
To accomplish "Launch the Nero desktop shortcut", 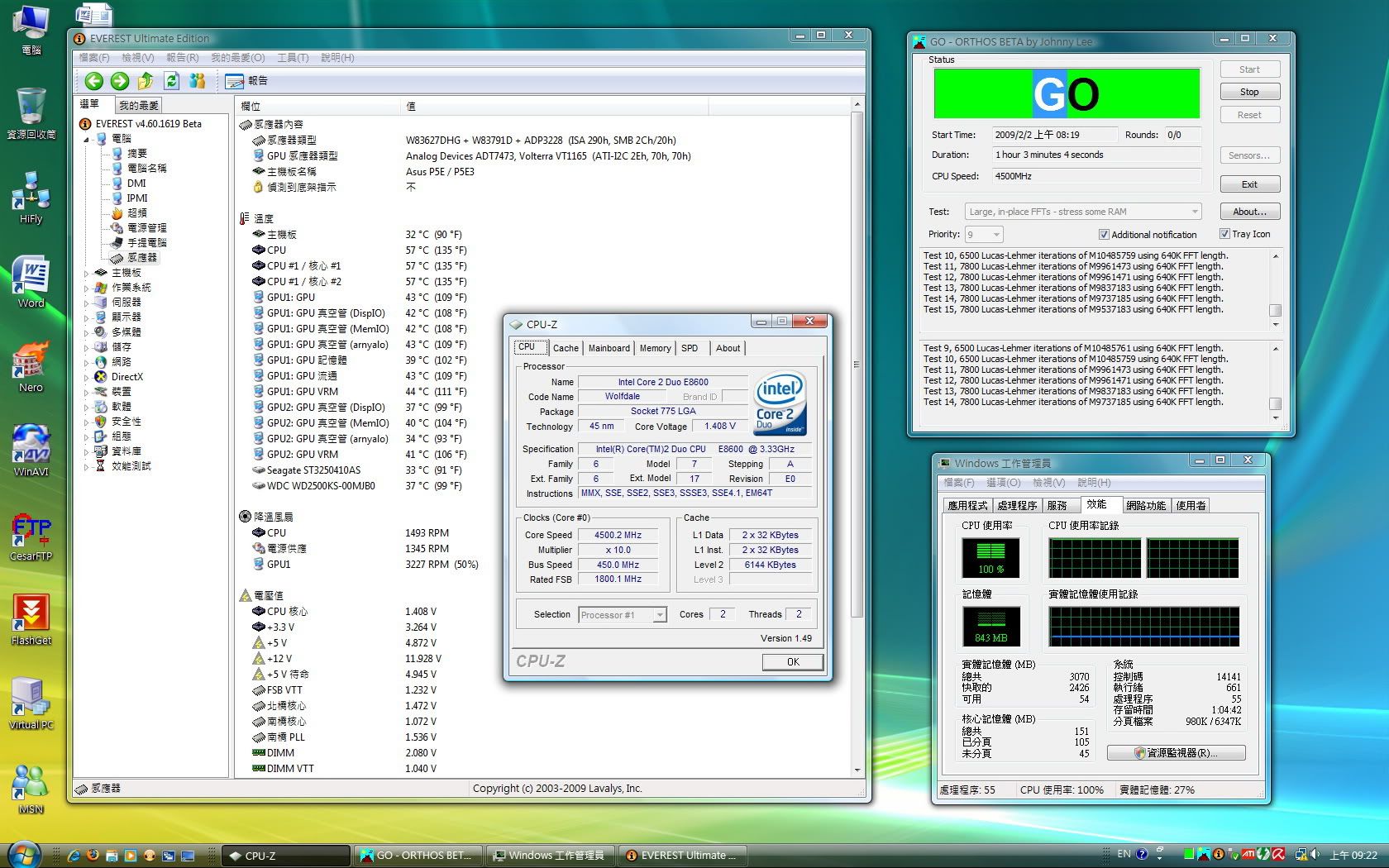I will pyautogui.click(x=31, y=366).
